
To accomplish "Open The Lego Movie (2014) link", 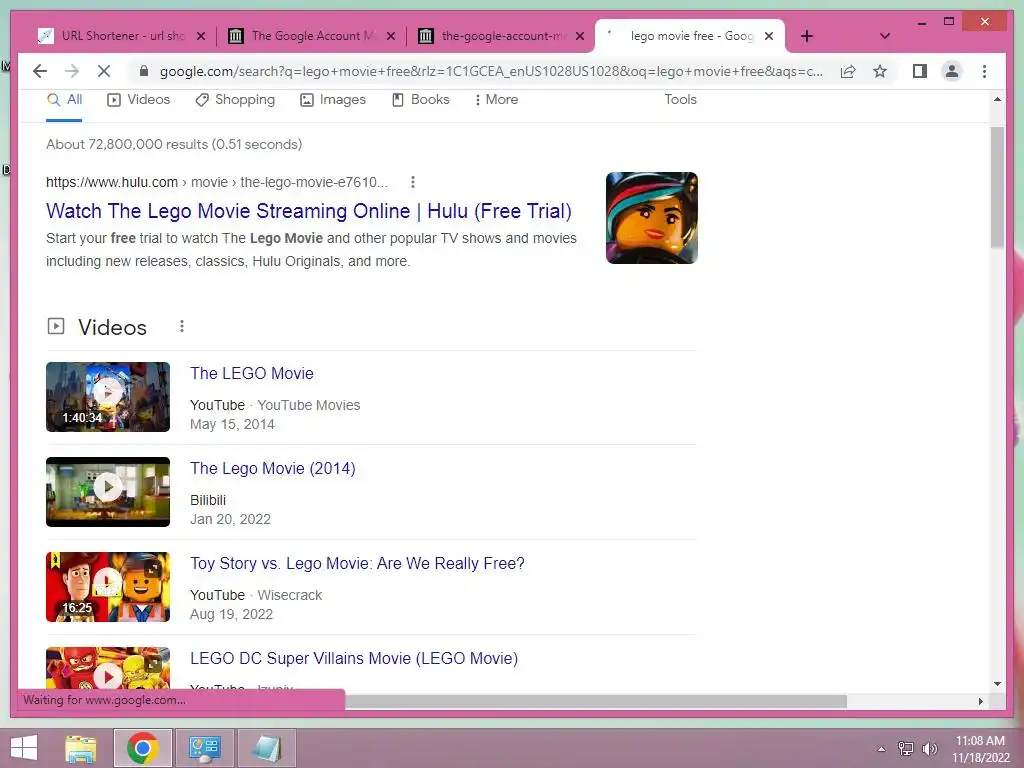I will 273,468.
